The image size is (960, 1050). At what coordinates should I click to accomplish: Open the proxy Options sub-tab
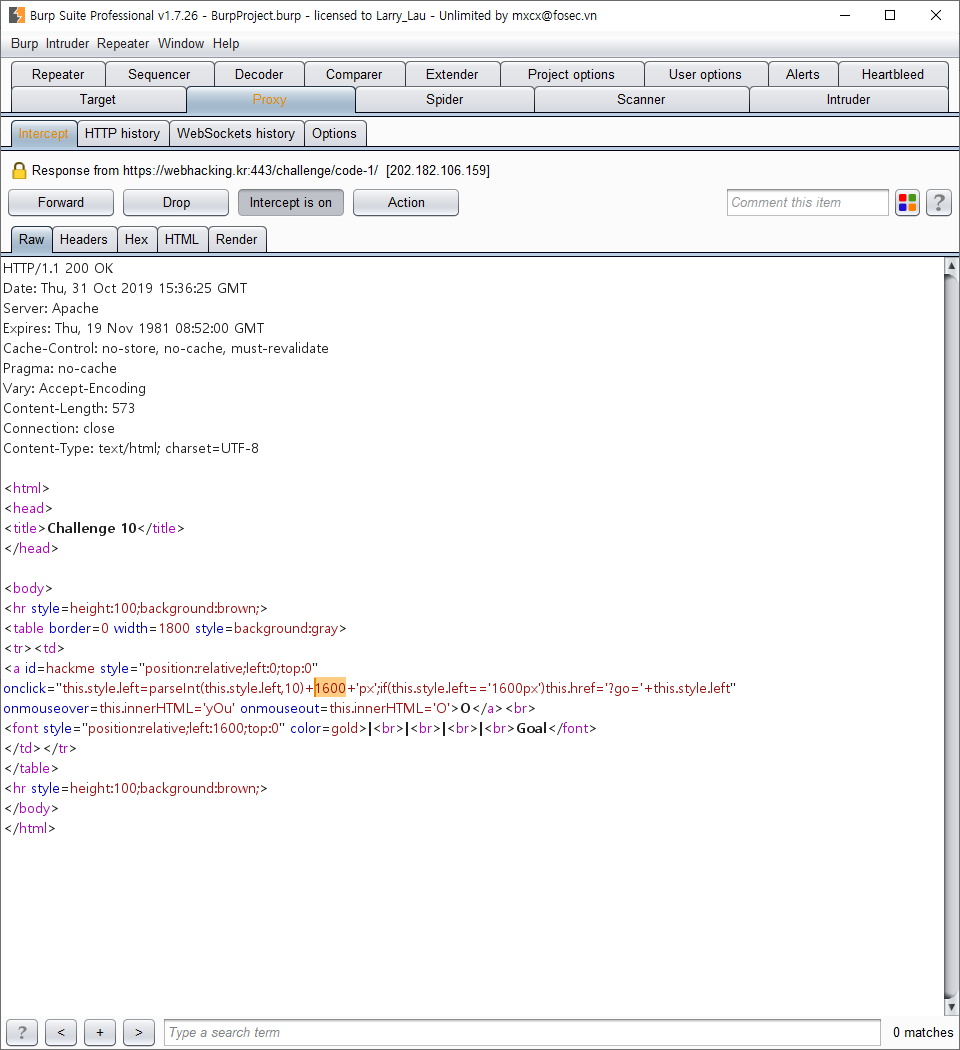point(334,133)
